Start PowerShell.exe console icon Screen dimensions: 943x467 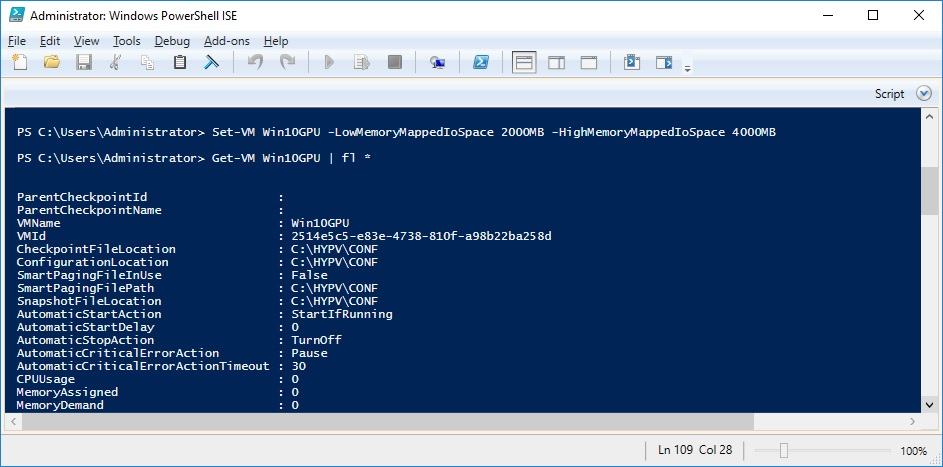point(481,62)
